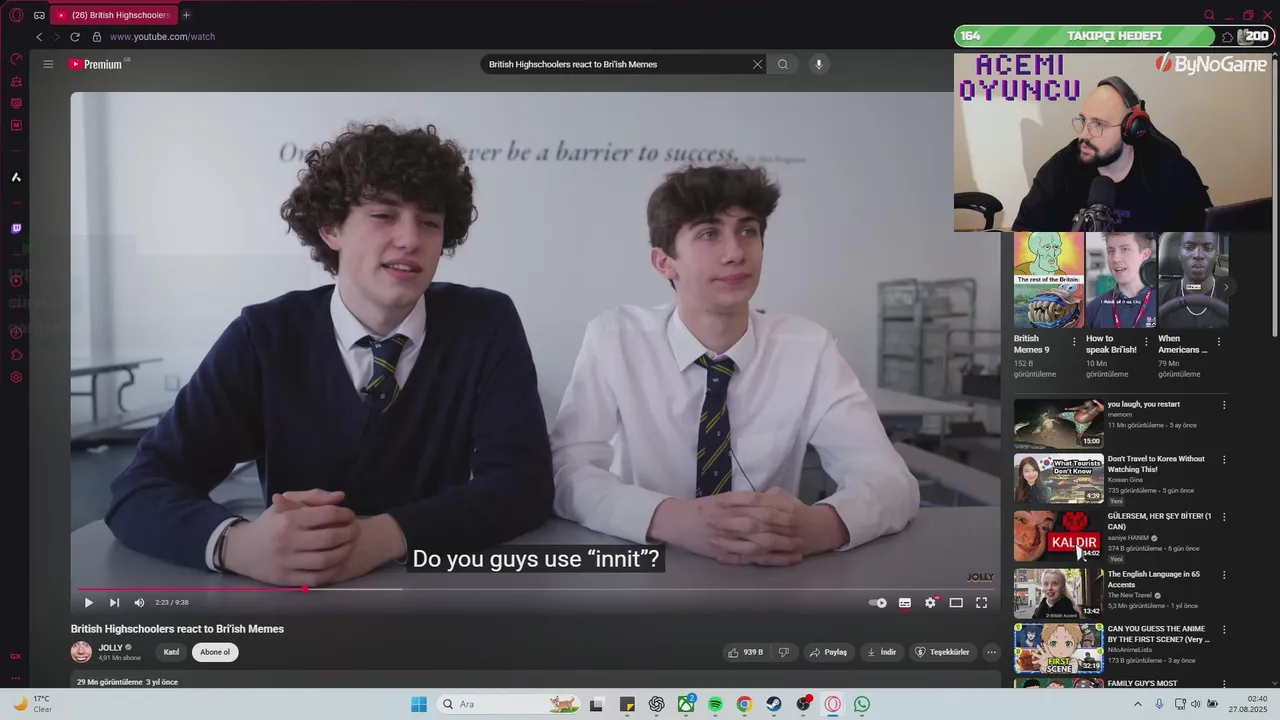1280x720 pixels.
Task: Download the video with İndir
Action: (882, 652)
